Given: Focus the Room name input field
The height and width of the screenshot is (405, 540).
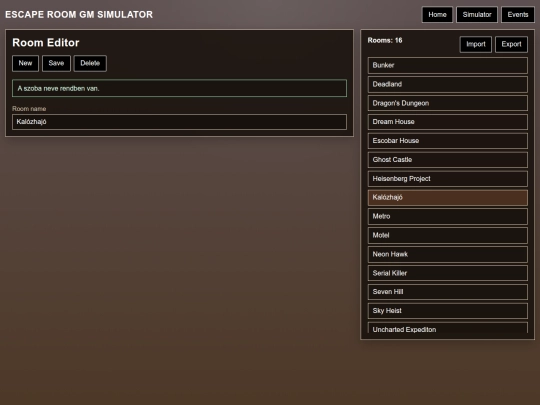Looking at the screenshot, I should [179, 122].
